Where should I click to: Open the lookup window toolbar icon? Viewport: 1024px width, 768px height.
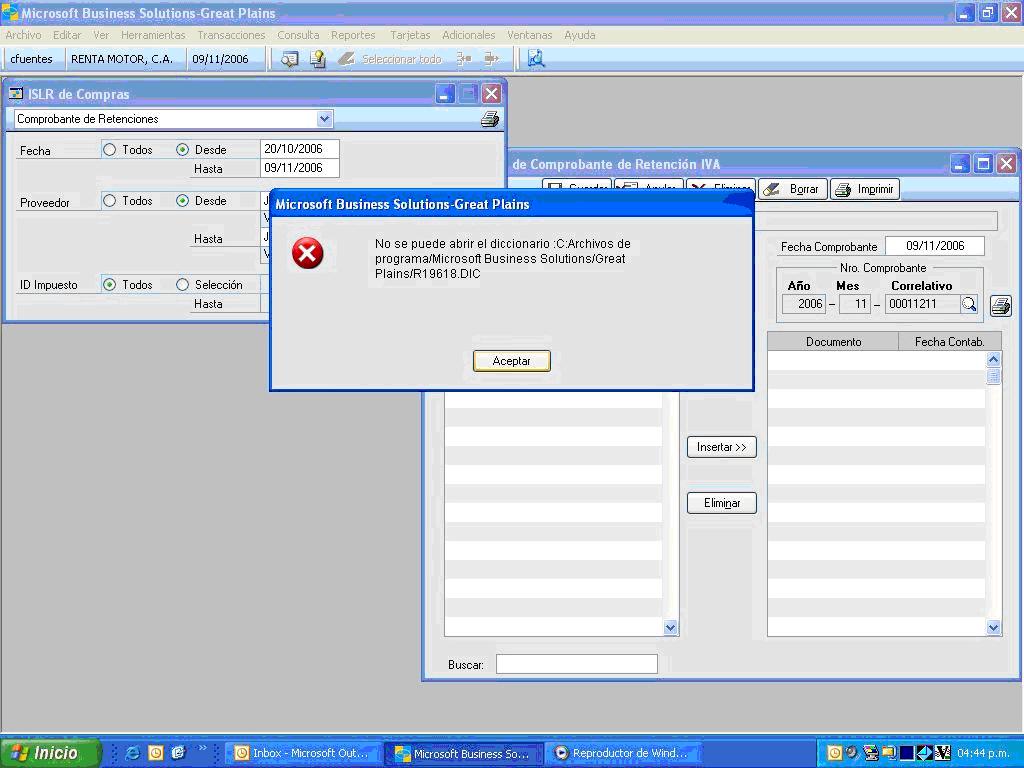pos(289,59)
